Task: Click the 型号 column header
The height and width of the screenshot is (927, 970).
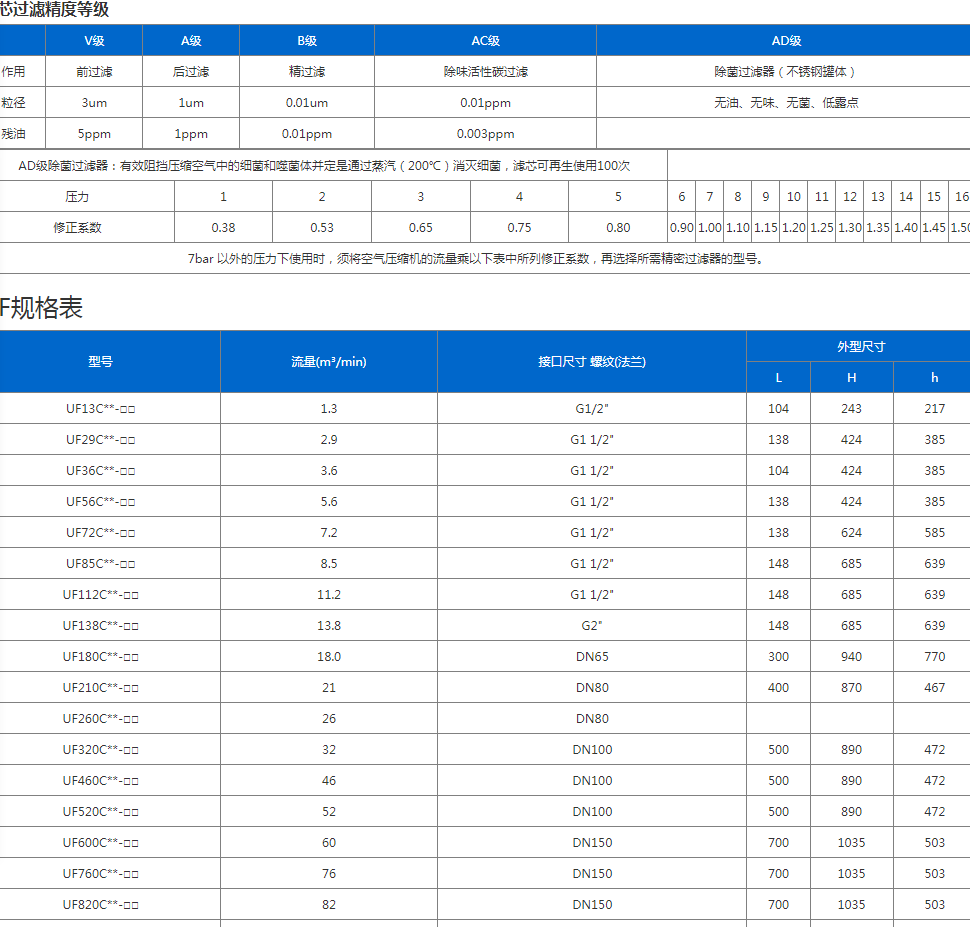Action: (109, 362)
